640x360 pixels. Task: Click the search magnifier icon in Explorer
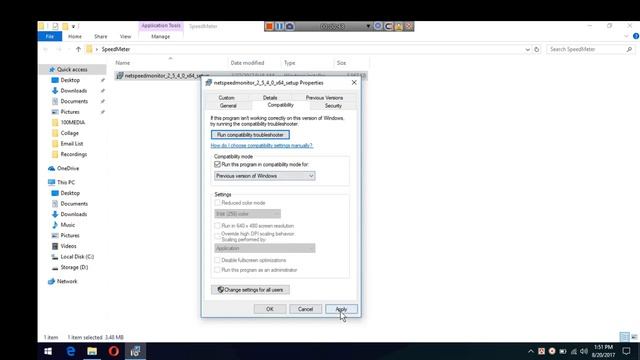point(629,49)
